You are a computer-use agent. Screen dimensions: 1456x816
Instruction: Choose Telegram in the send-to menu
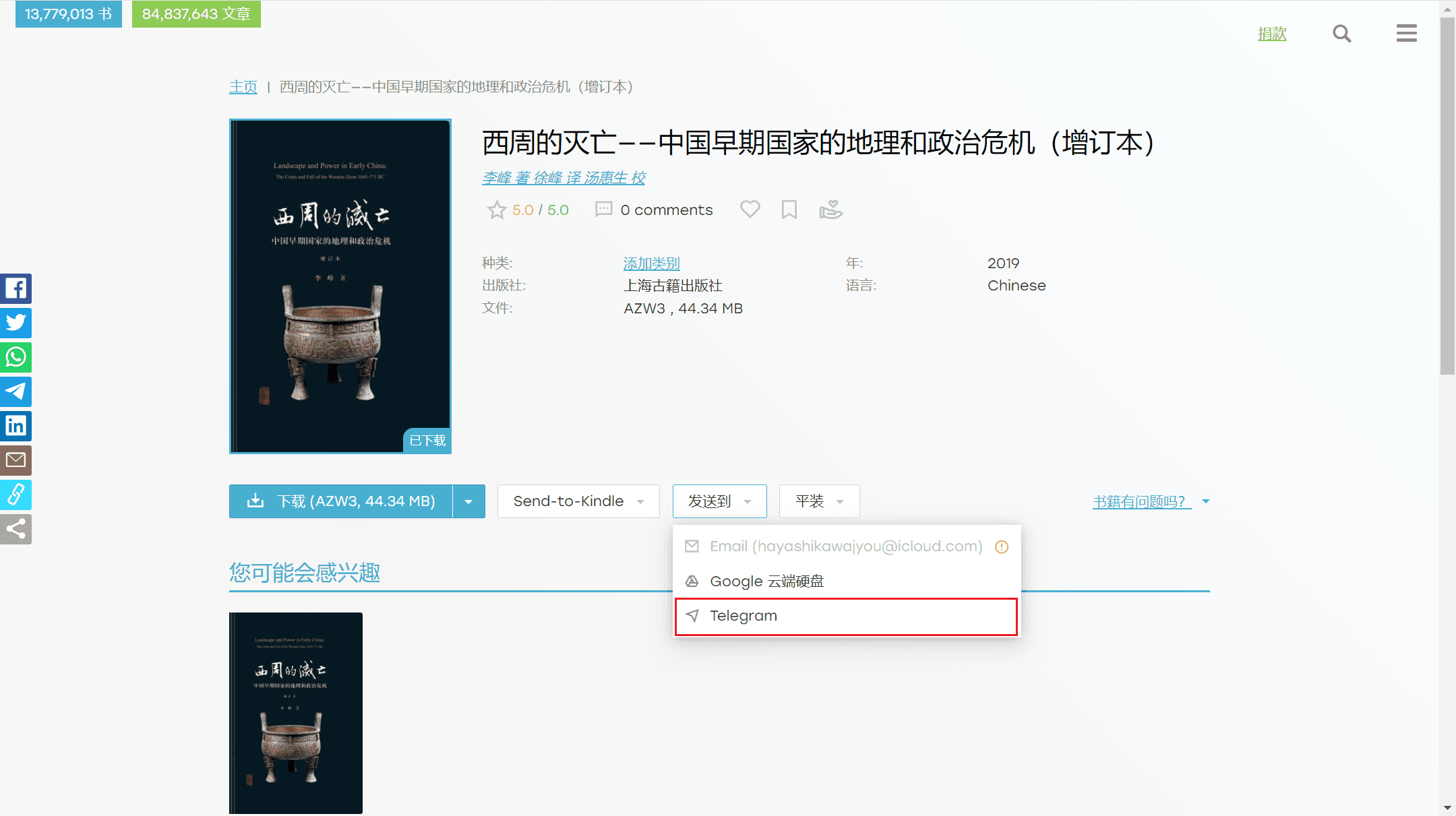click(x=846, y=616)
